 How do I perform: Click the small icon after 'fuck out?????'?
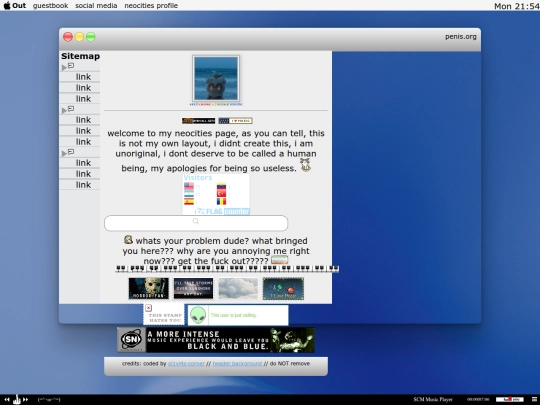point(280,260)
